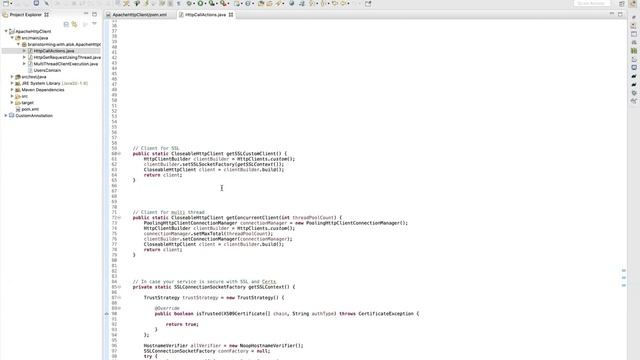
Task: Expand the target folder
Action: (12, 103)
